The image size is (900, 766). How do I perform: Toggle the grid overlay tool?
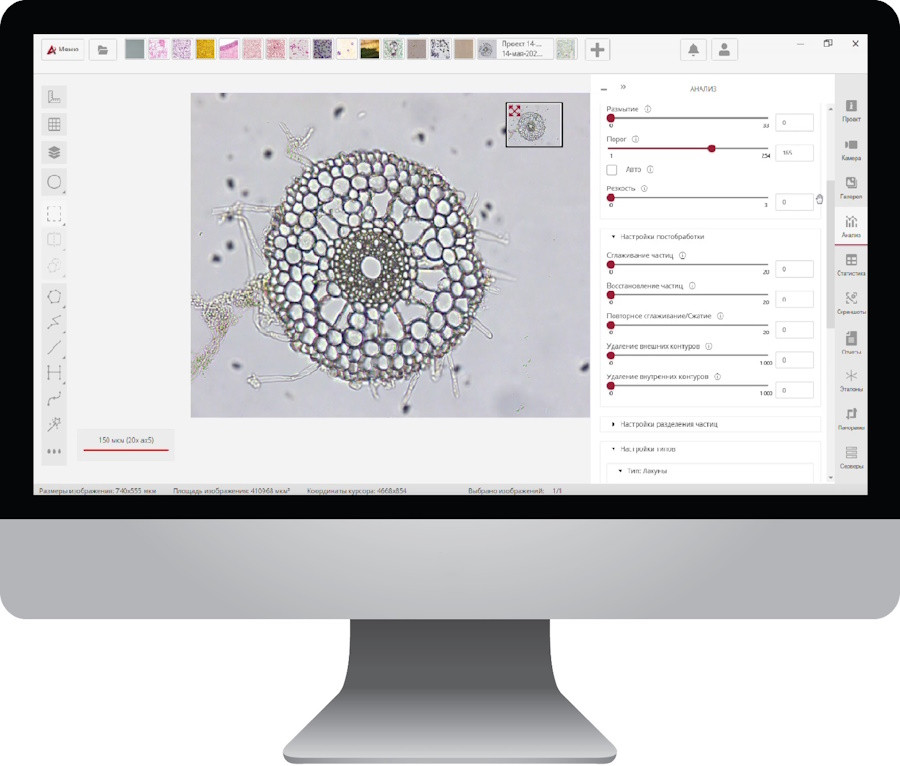tap(54, 125)
